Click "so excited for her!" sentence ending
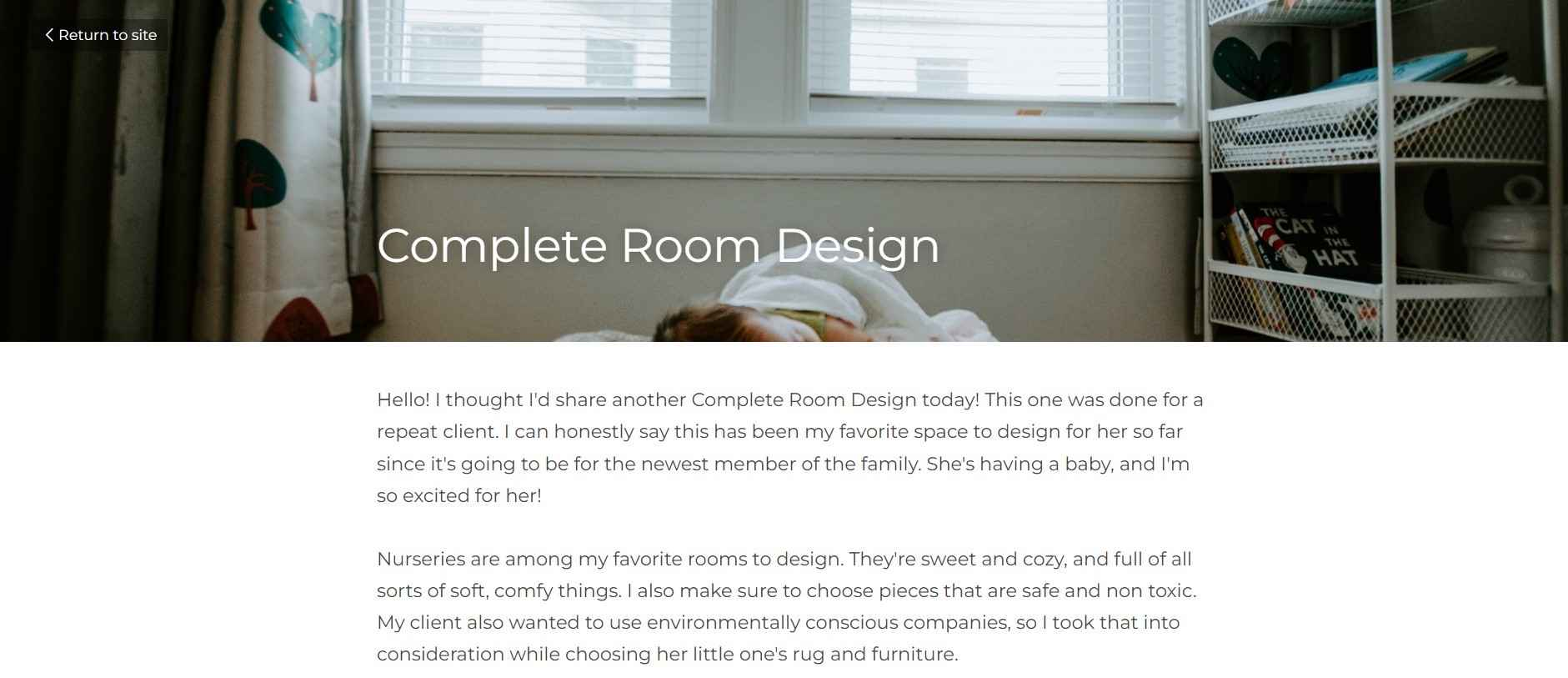This screenshot has width=1568, height=678. pyautogui.click(x=458, y=495)
